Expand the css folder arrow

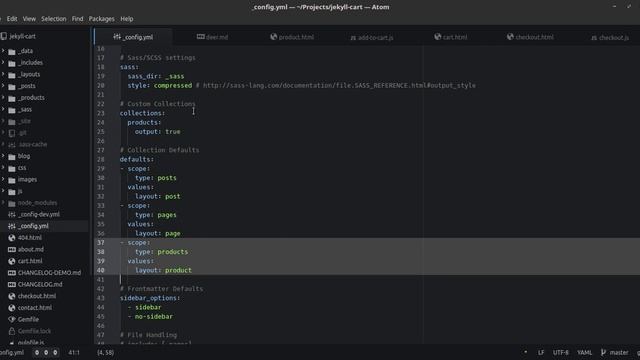(3, 168)
